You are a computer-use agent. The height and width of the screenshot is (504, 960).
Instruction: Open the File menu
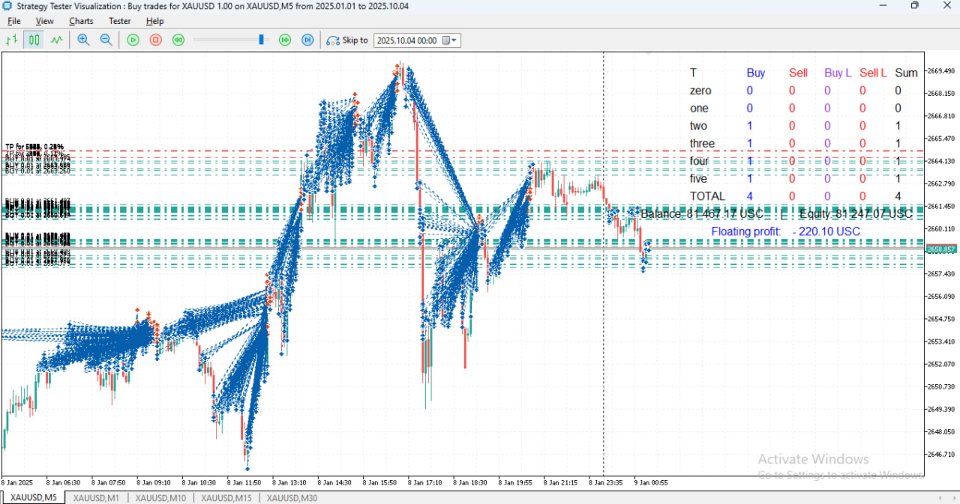point(14,20)
